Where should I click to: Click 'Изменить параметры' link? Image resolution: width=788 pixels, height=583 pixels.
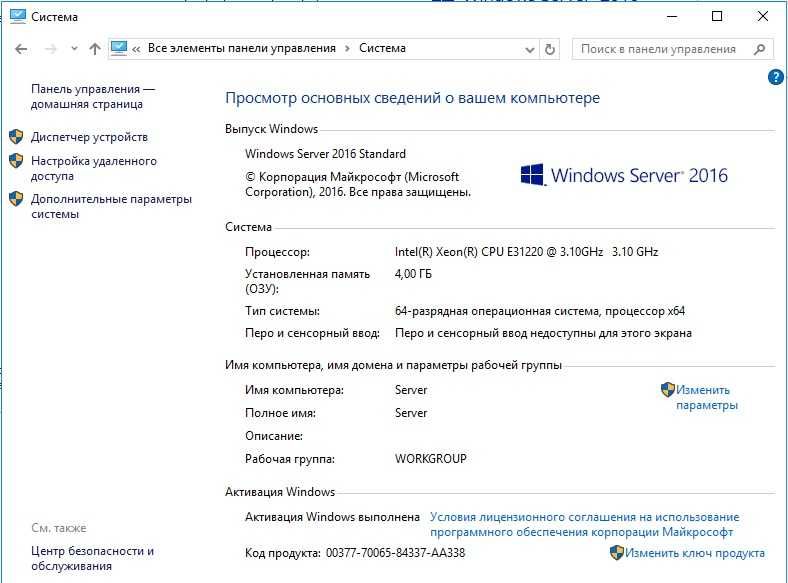tap(707, 398)
